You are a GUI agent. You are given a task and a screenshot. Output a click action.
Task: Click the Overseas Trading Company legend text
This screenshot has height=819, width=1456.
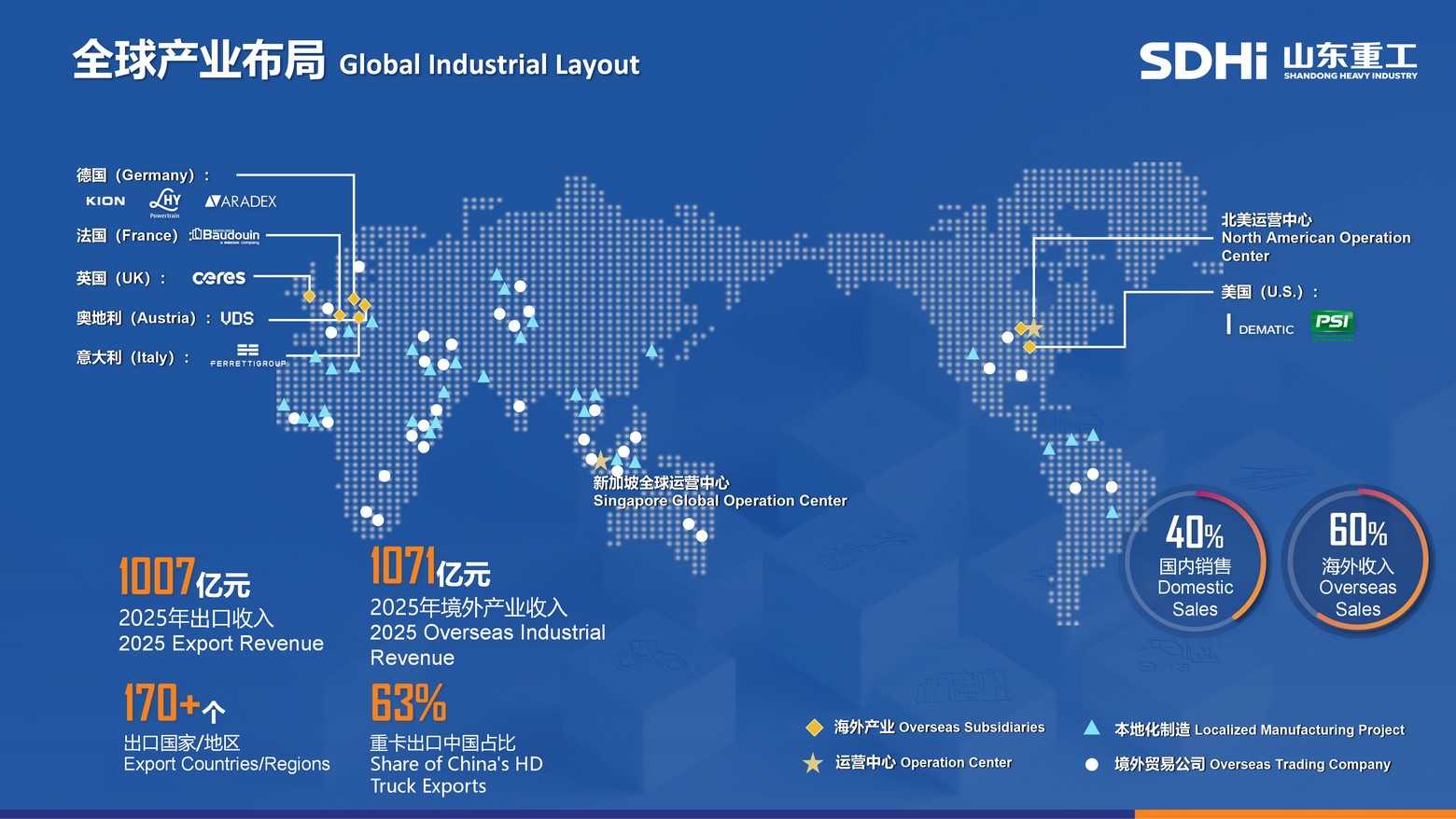[x=1253, y=764]
